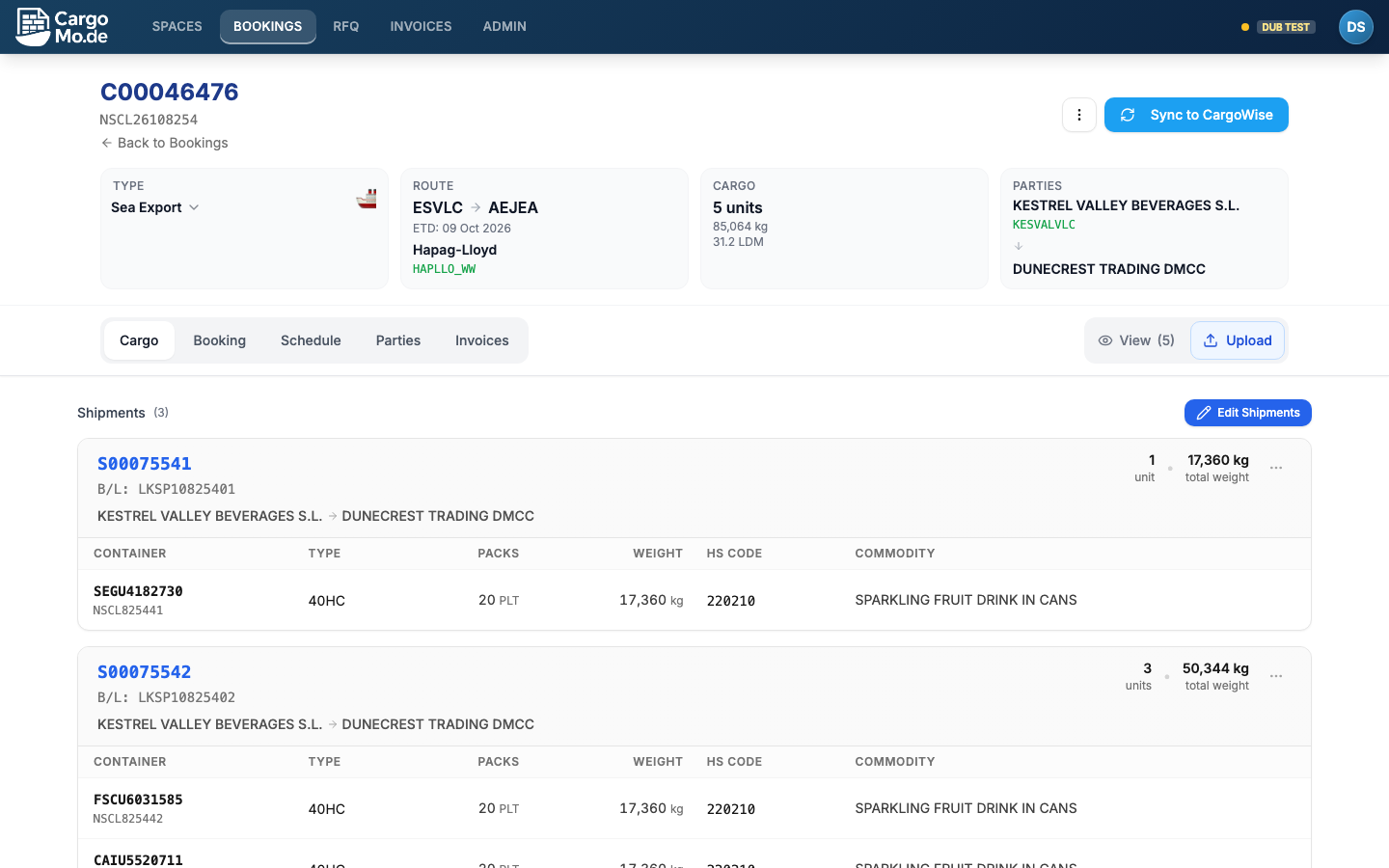
Task: Open the SPACES menu
Action: coord(177,27)
